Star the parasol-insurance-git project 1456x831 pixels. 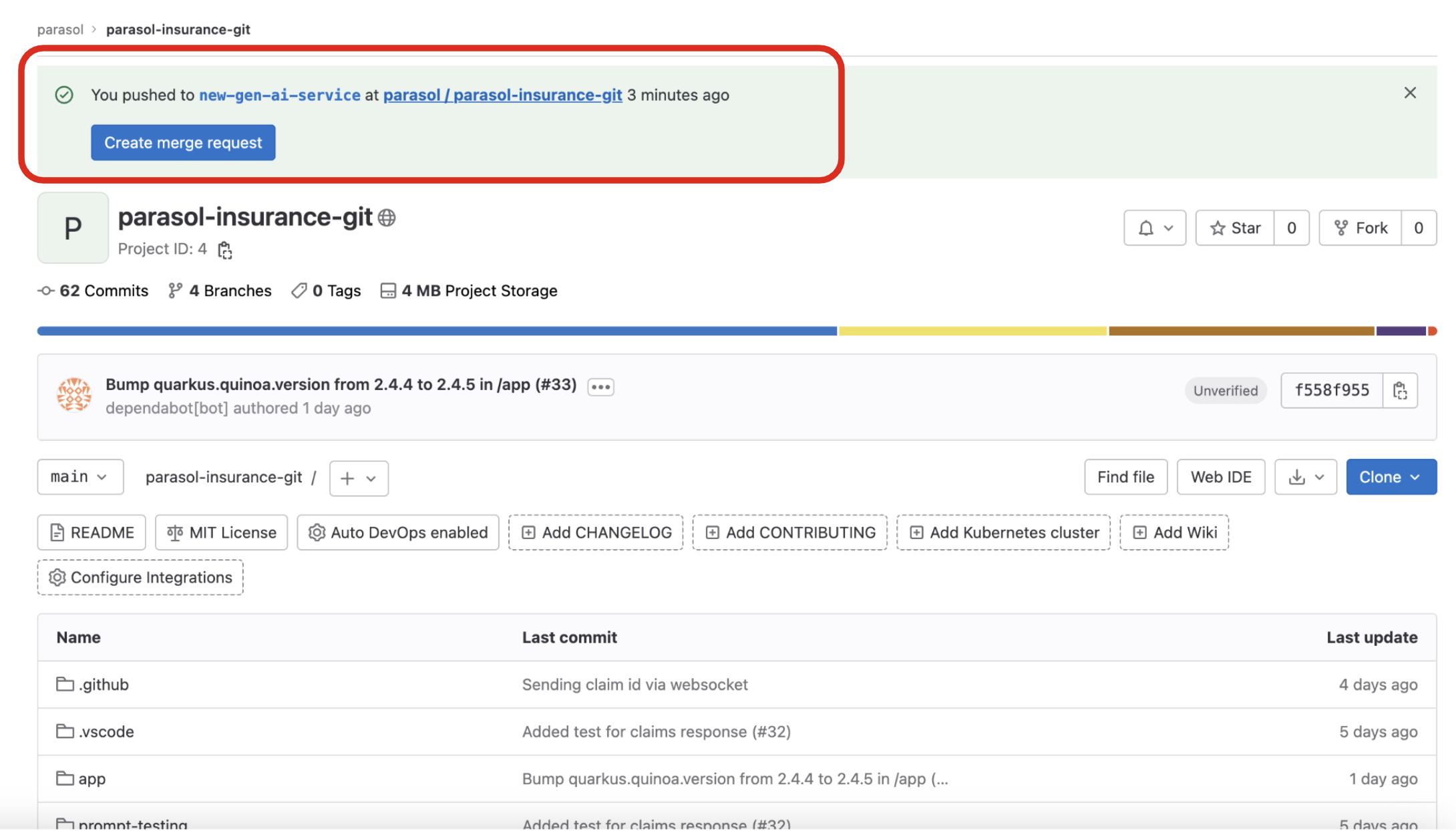click(x=1235, y=228)
